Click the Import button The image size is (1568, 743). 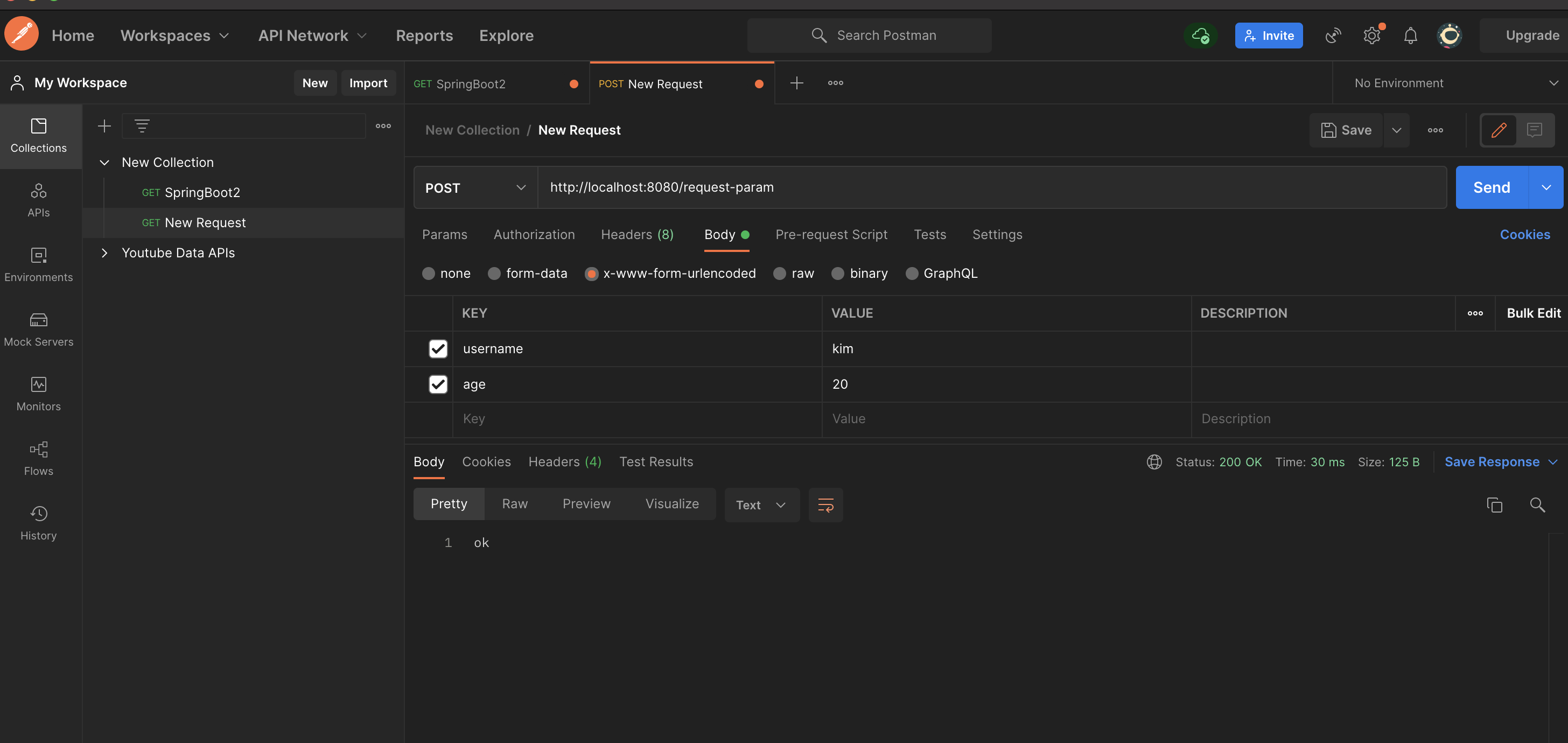(368, 83)
